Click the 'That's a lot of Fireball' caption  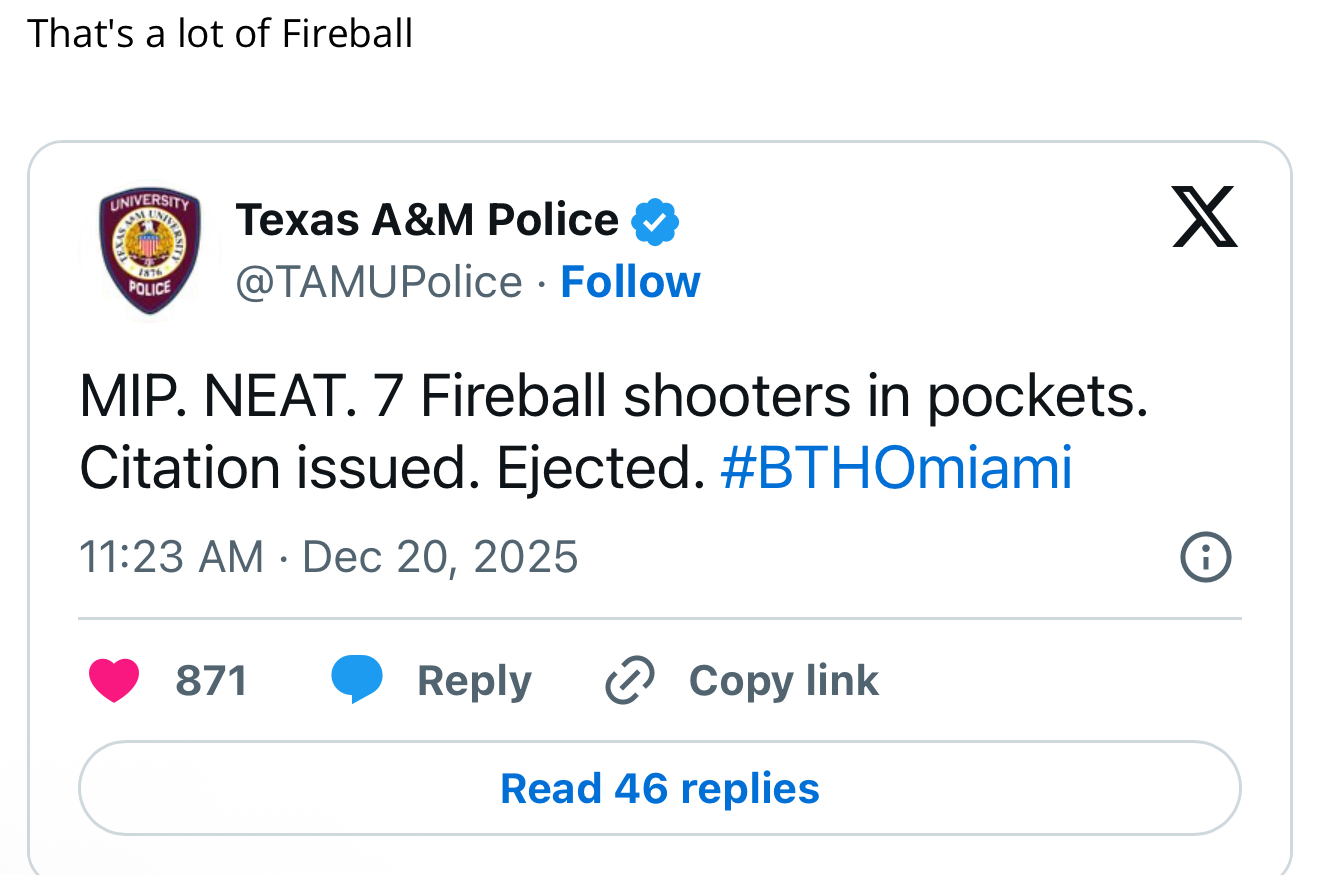coord(220,34)
